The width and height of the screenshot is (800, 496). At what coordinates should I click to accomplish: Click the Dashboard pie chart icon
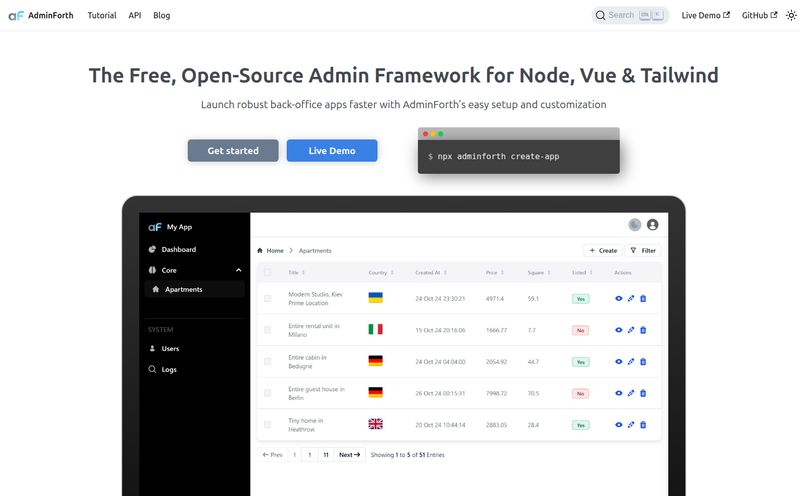click(152, 249)
